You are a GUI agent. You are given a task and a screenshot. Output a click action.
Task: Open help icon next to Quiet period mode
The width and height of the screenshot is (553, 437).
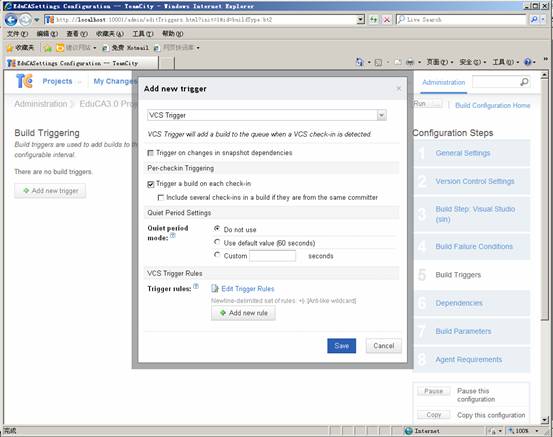pyautogui.click(x=173, y=235)
